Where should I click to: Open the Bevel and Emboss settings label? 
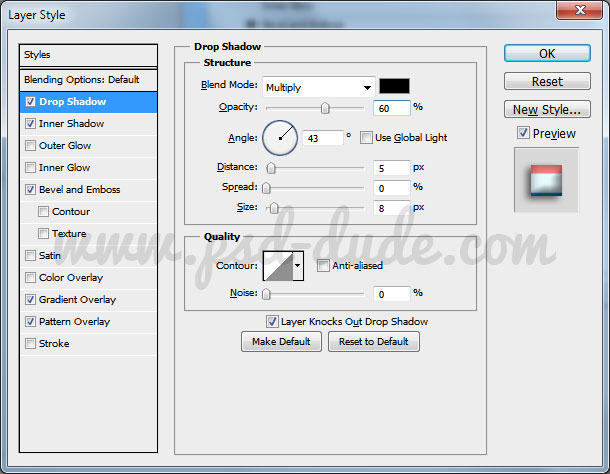click(80, 190)
